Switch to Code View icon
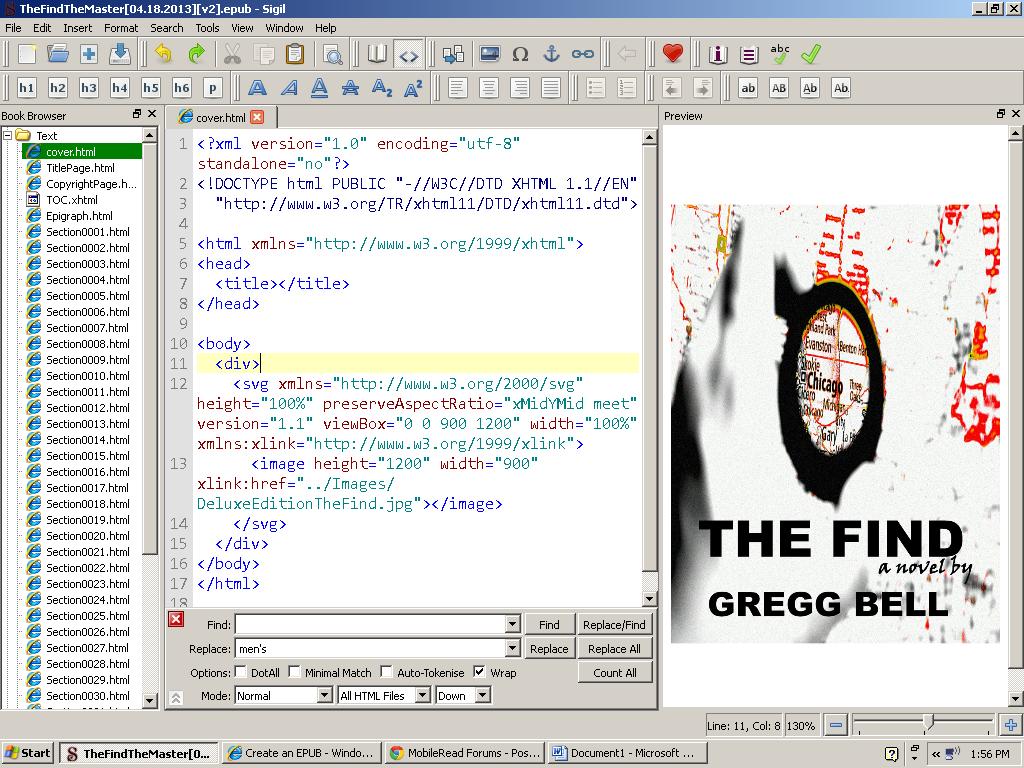1024x768 pixels. coord(409,55)
